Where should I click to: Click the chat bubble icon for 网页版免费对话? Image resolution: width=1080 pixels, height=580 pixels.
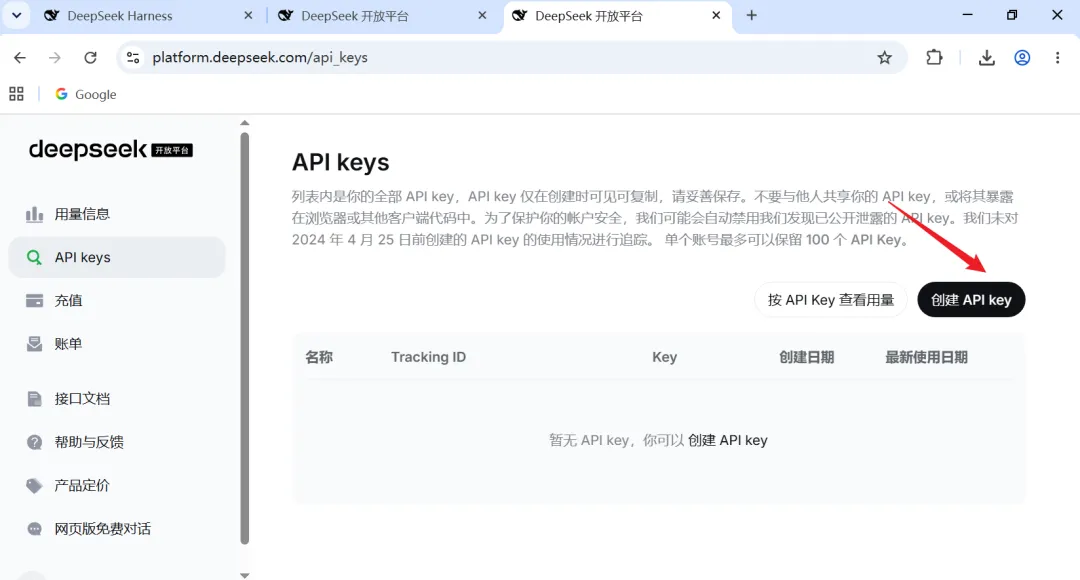pos(34,529)
